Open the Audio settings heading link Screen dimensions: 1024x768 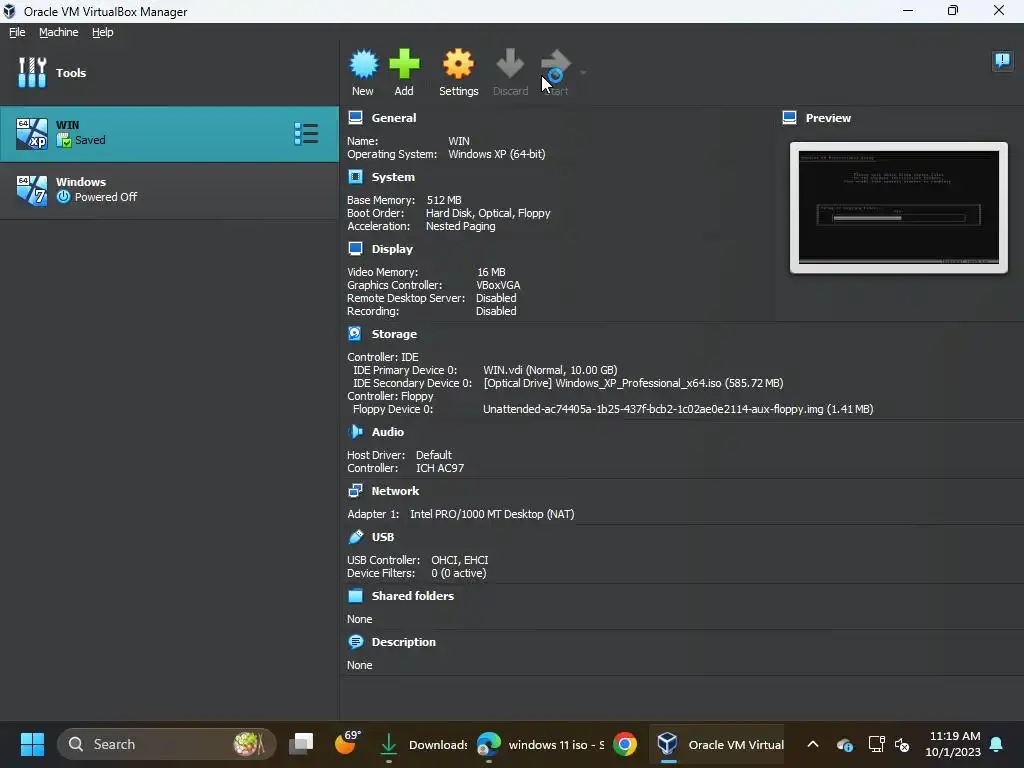tap(387, 432)
